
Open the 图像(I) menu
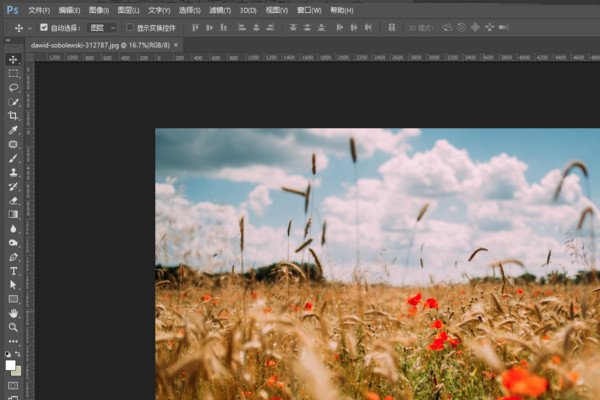pos(98,9)
